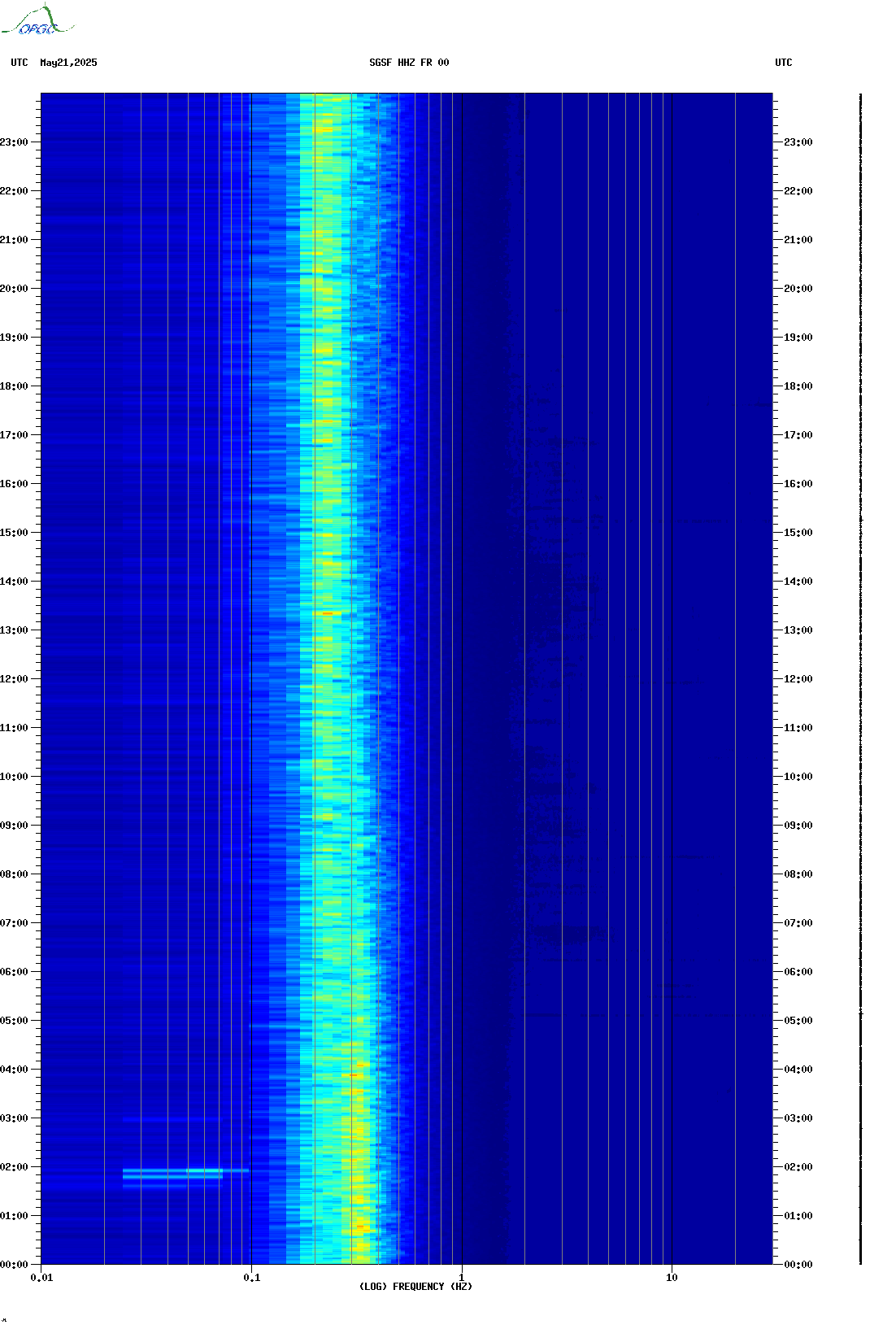896x1329 pixels.
Task: Click the right-axis 12:00 label
Action: [798, 679]
